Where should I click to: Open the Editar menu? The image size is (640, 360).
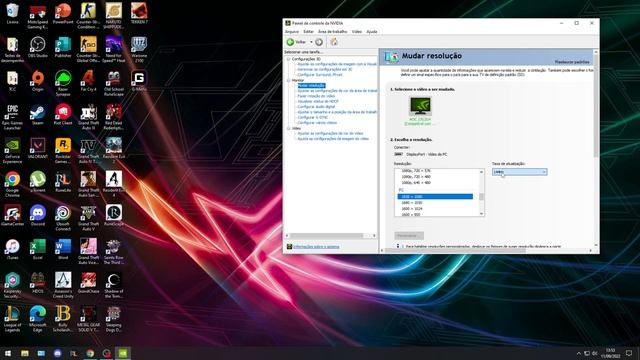point(309,31)
